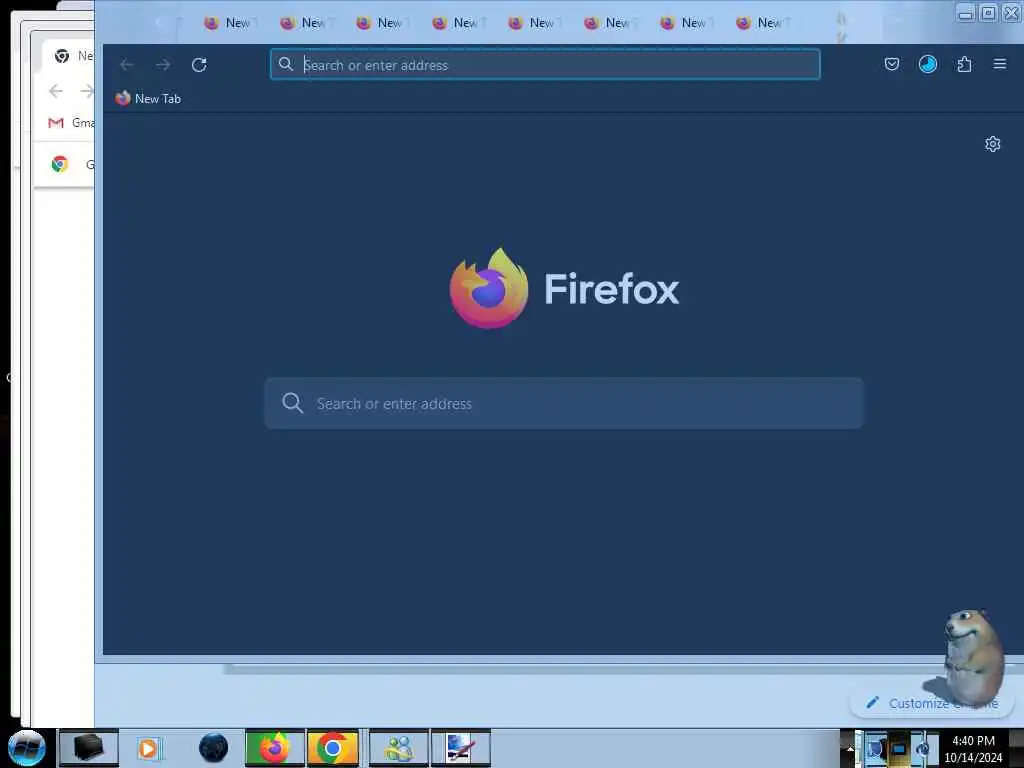The image size is (1024, 768).
Task: Open the taskbar clock showing 4:40 PM
Action: (x=973, y=748)
